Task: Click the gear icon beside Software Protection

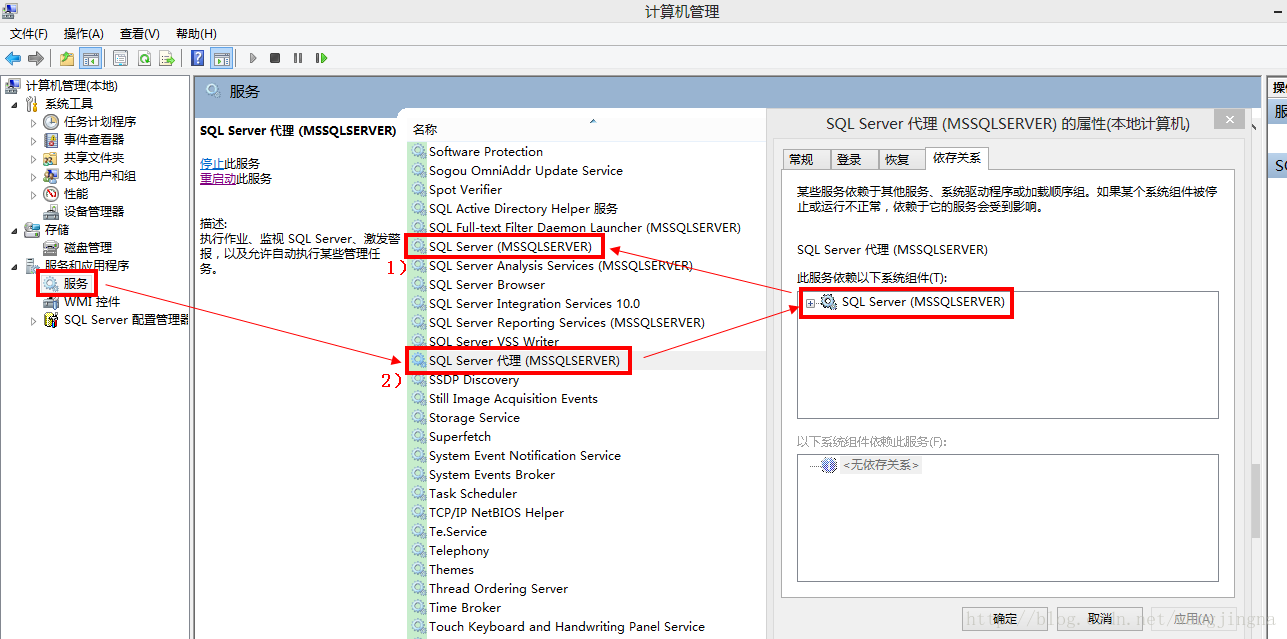Action: point(419,152)
